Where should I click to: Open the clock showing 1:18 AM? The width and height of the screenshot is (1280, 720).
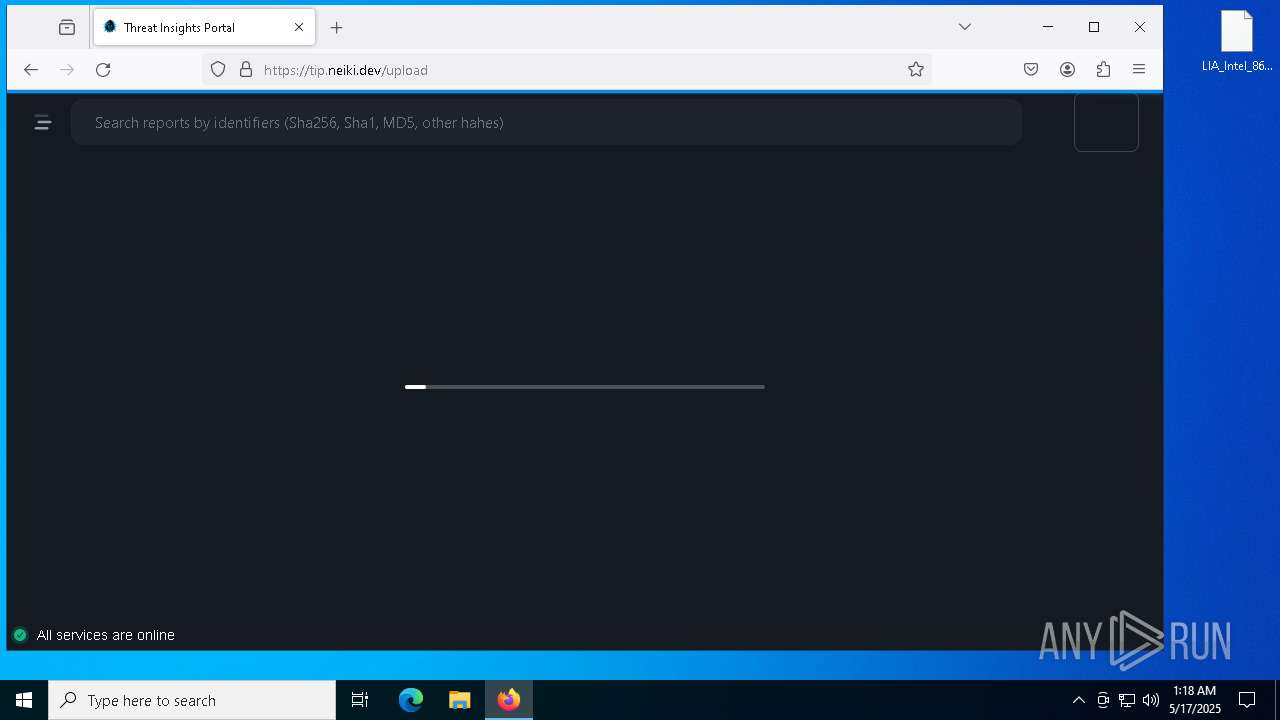coord(1195,700)
